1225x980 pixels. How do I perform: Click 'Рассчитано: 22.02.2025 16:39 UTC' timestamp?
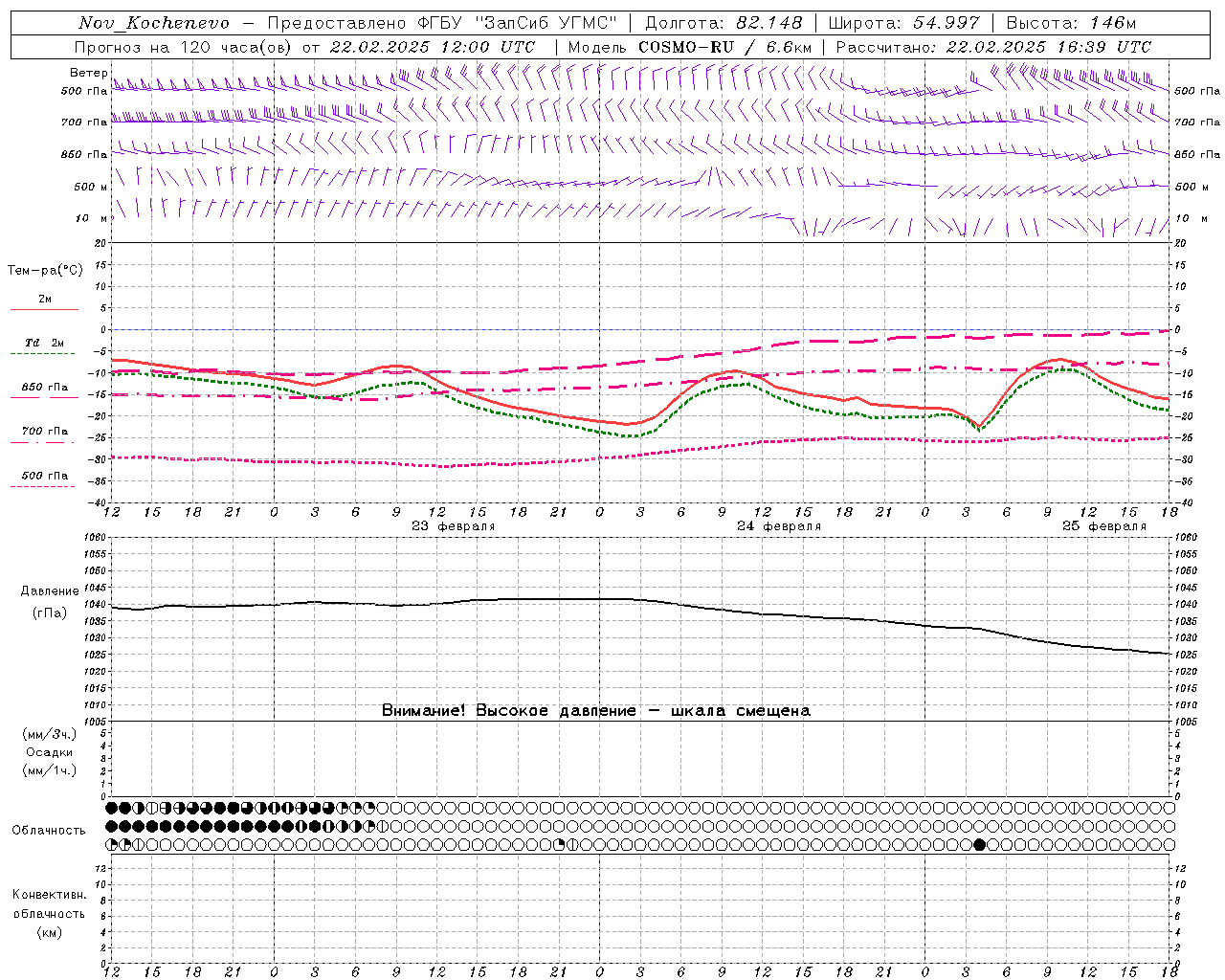[993, 47]
